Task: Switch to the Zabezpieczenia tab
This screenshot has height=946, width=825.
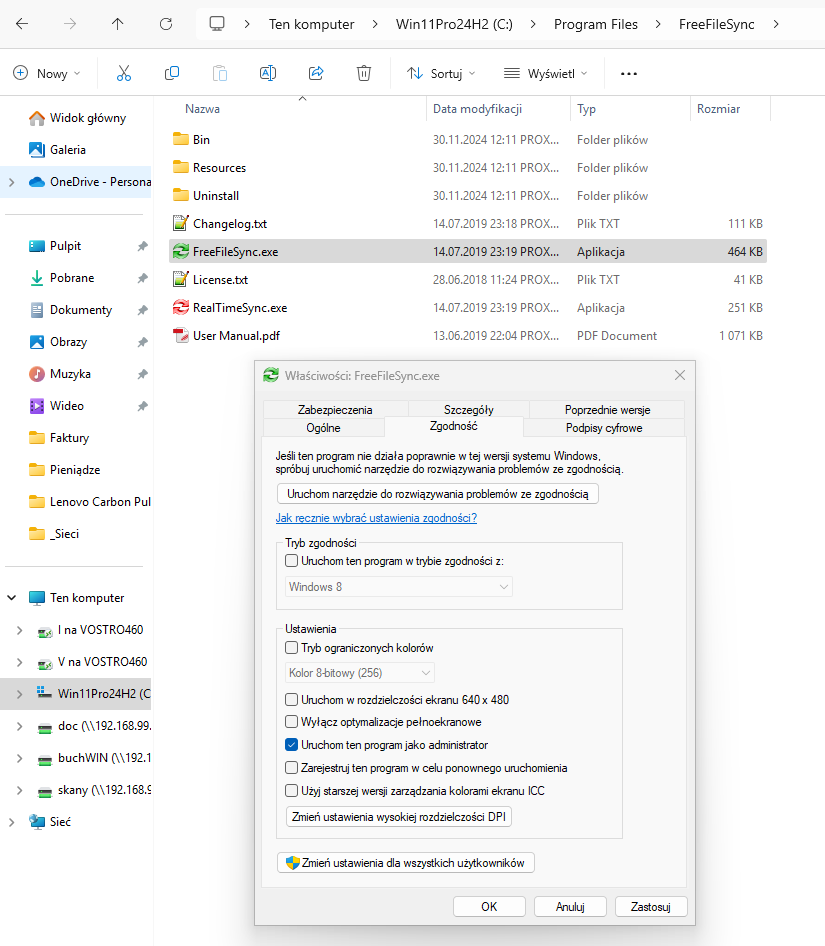Action: click(x=335, y=410)
